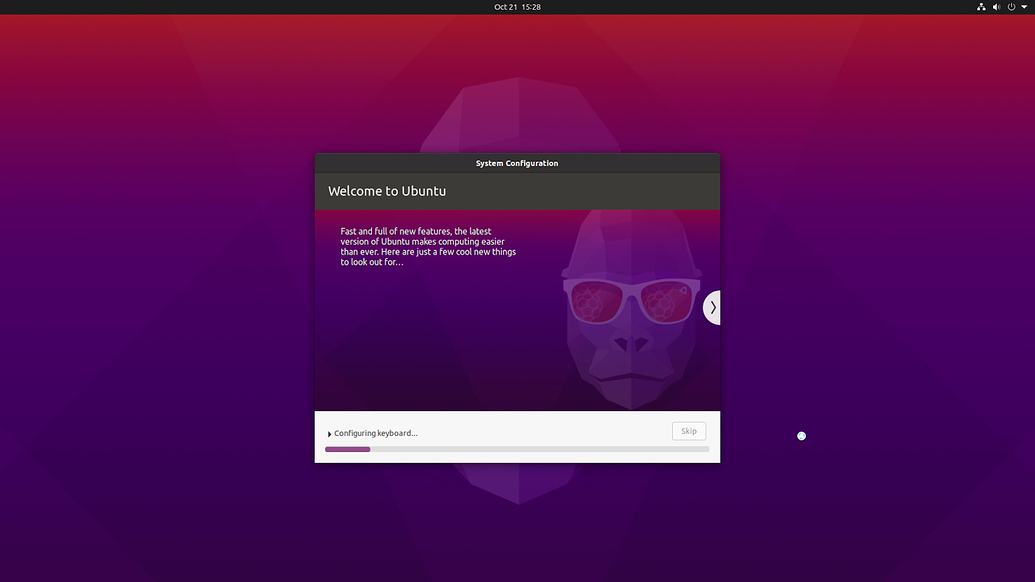
Task: Click the System Configuration title bar
Action: [517, 163]
